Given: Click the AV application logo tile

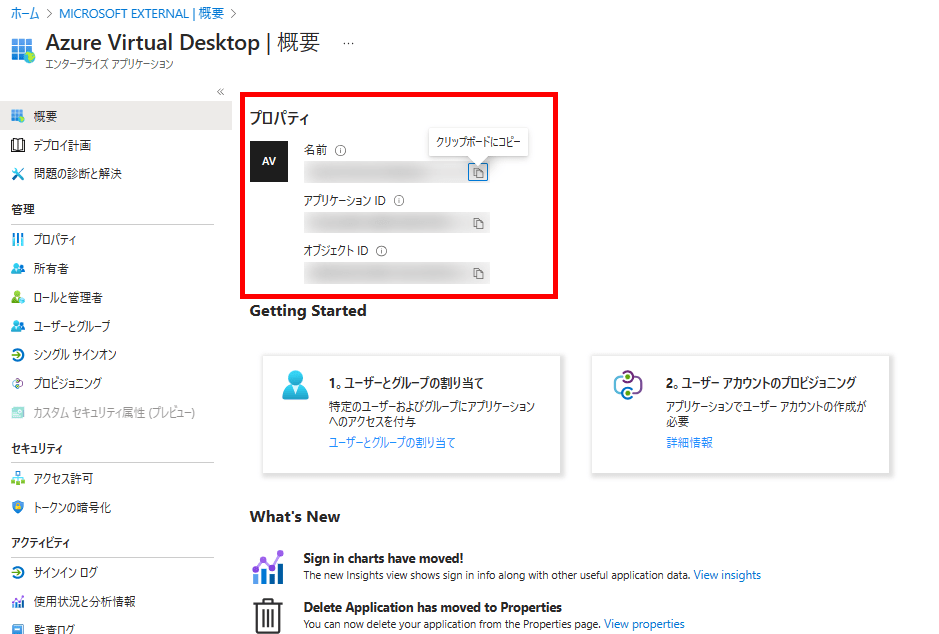Looking at the screenshot, I should [x=269, y=161].
